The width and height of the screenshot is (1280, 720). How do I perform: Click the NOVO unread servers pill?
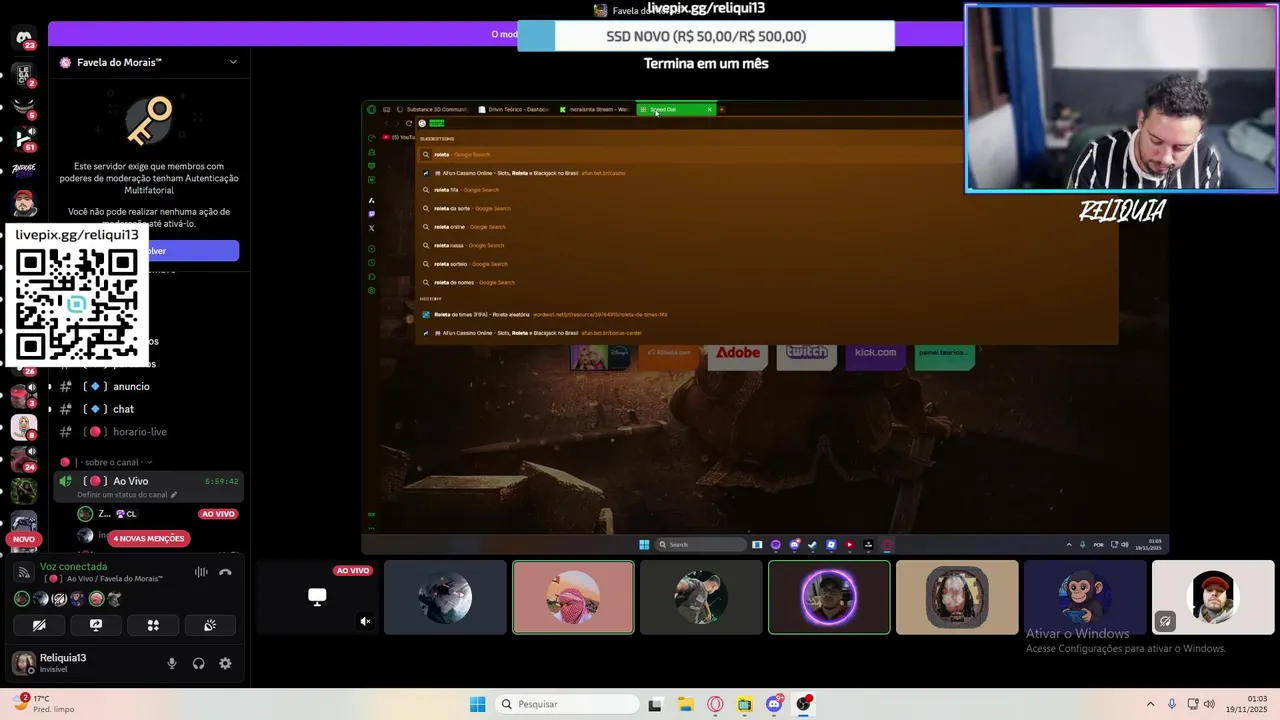pyautogui.click(x=24, y=539)
